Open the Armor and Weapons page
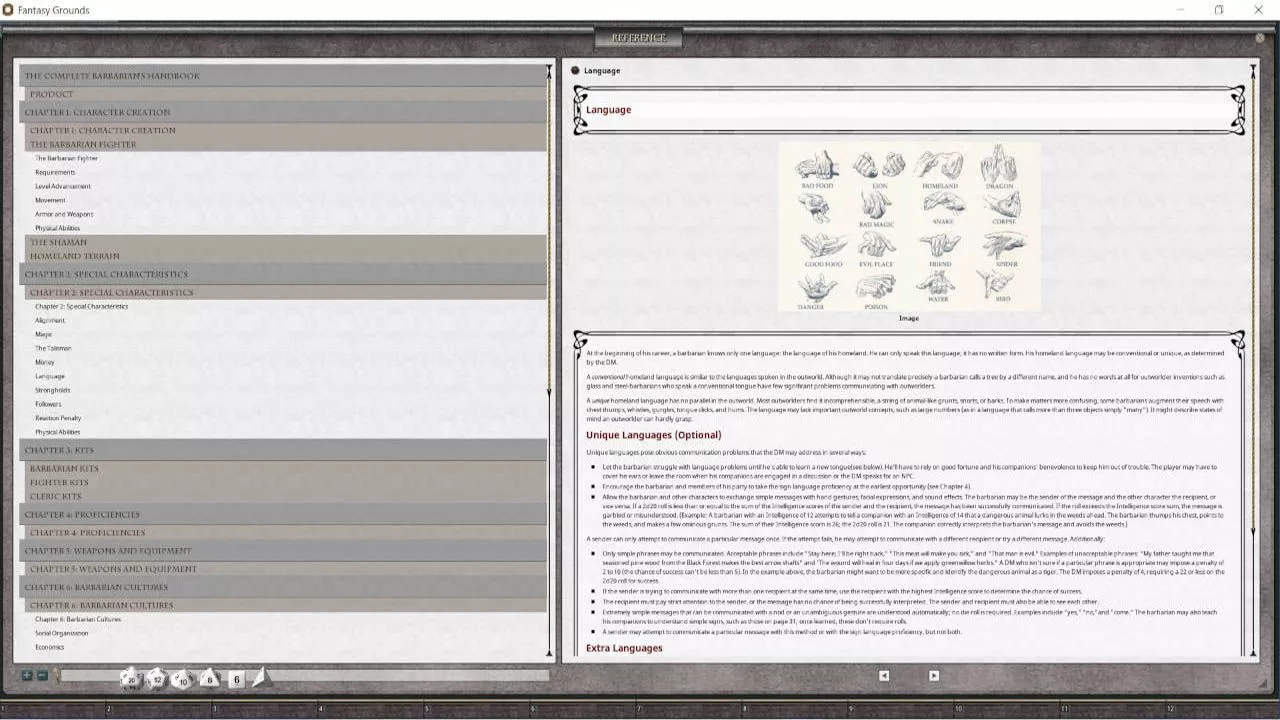 pyautogui.click(x=64, y=214)
